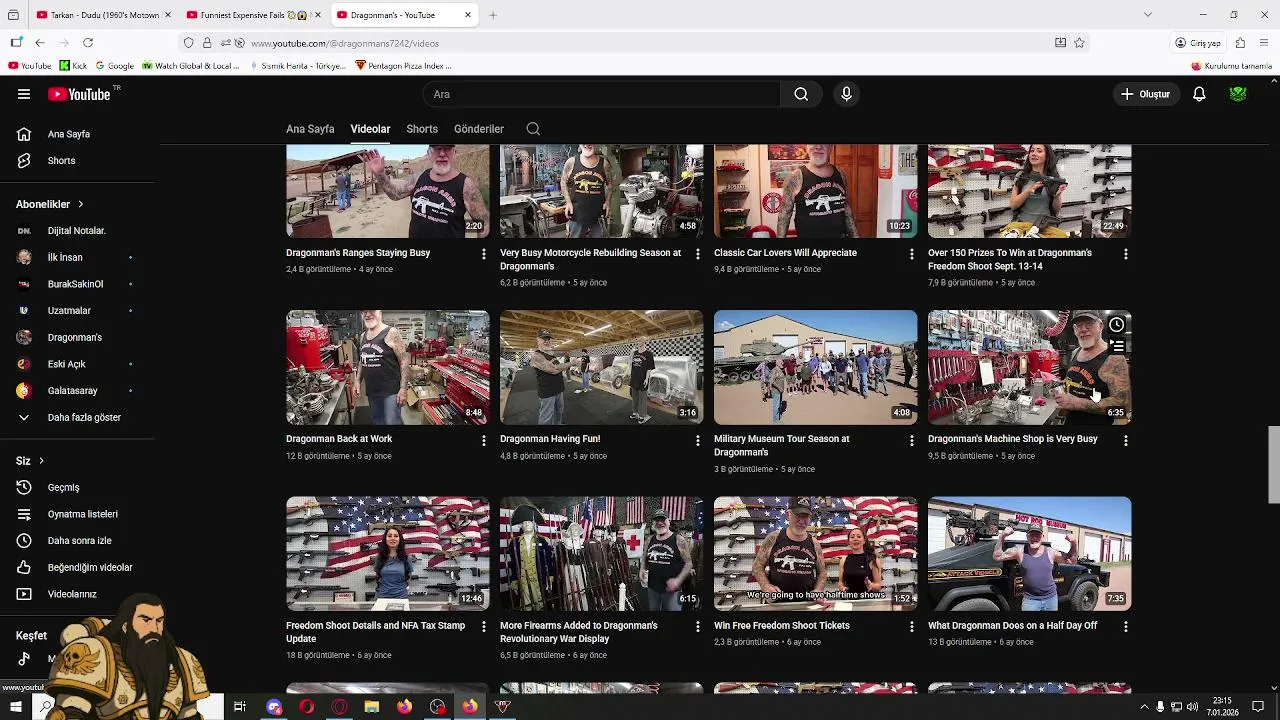Screen dimensions: 1280x720
Task: Expand the Siz section chevron
Action: point(41,461)
